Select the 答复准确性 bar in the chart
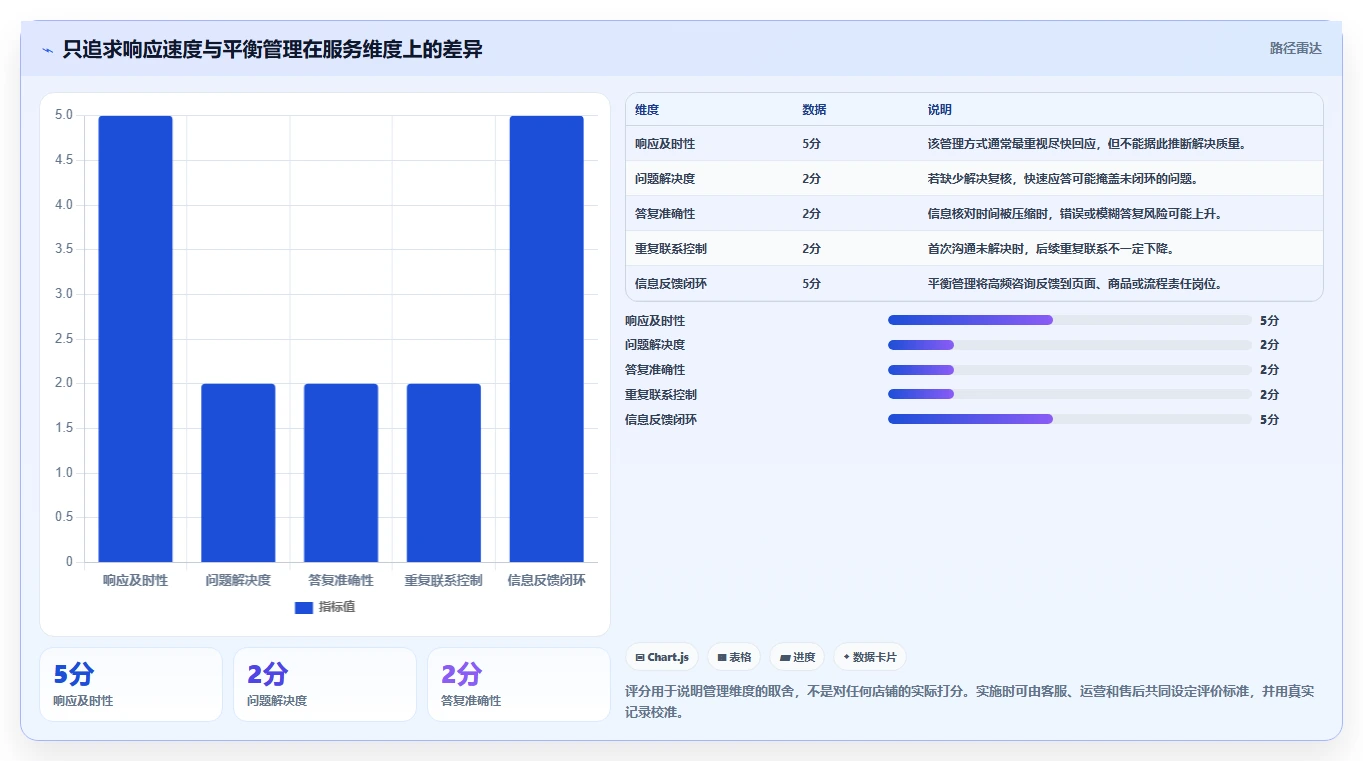The width and height of the screenshot is (1363, 761). [x=341, y=473]
